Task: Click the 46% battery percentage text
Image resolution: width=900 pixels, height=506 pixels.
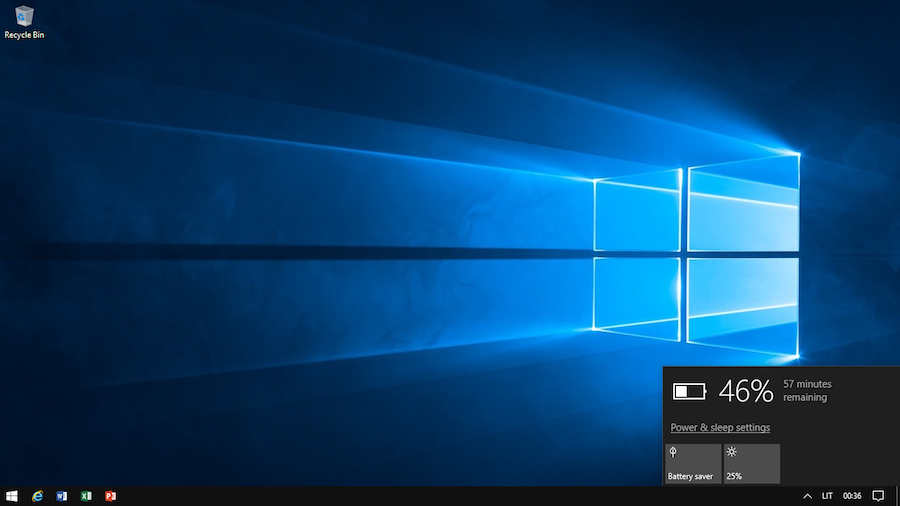Action: [746, 391]
